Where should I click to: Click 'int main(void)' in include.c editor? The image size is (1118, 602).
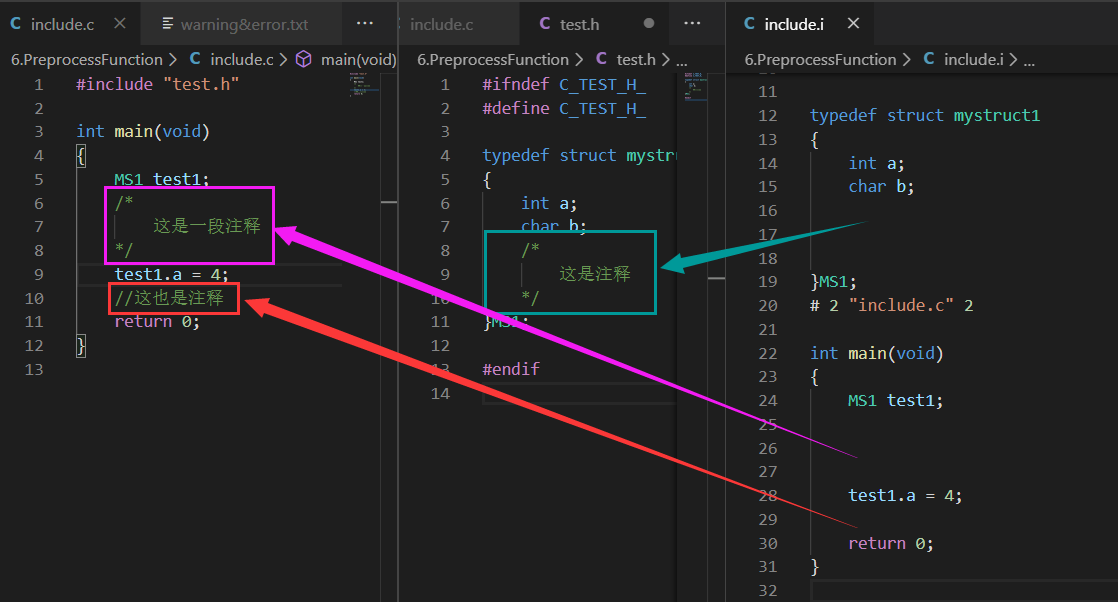[x=143, y=131]
